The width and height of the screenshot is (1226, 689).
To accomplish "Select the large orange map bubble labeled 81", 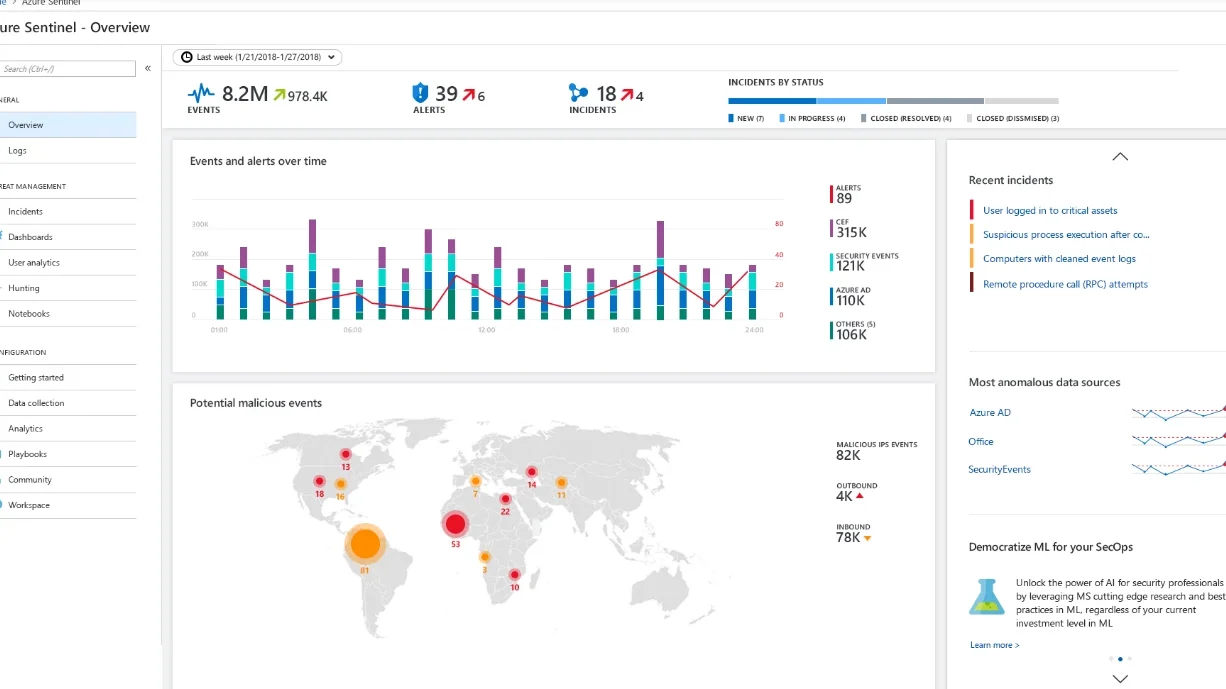I will [x=366, y=544].
